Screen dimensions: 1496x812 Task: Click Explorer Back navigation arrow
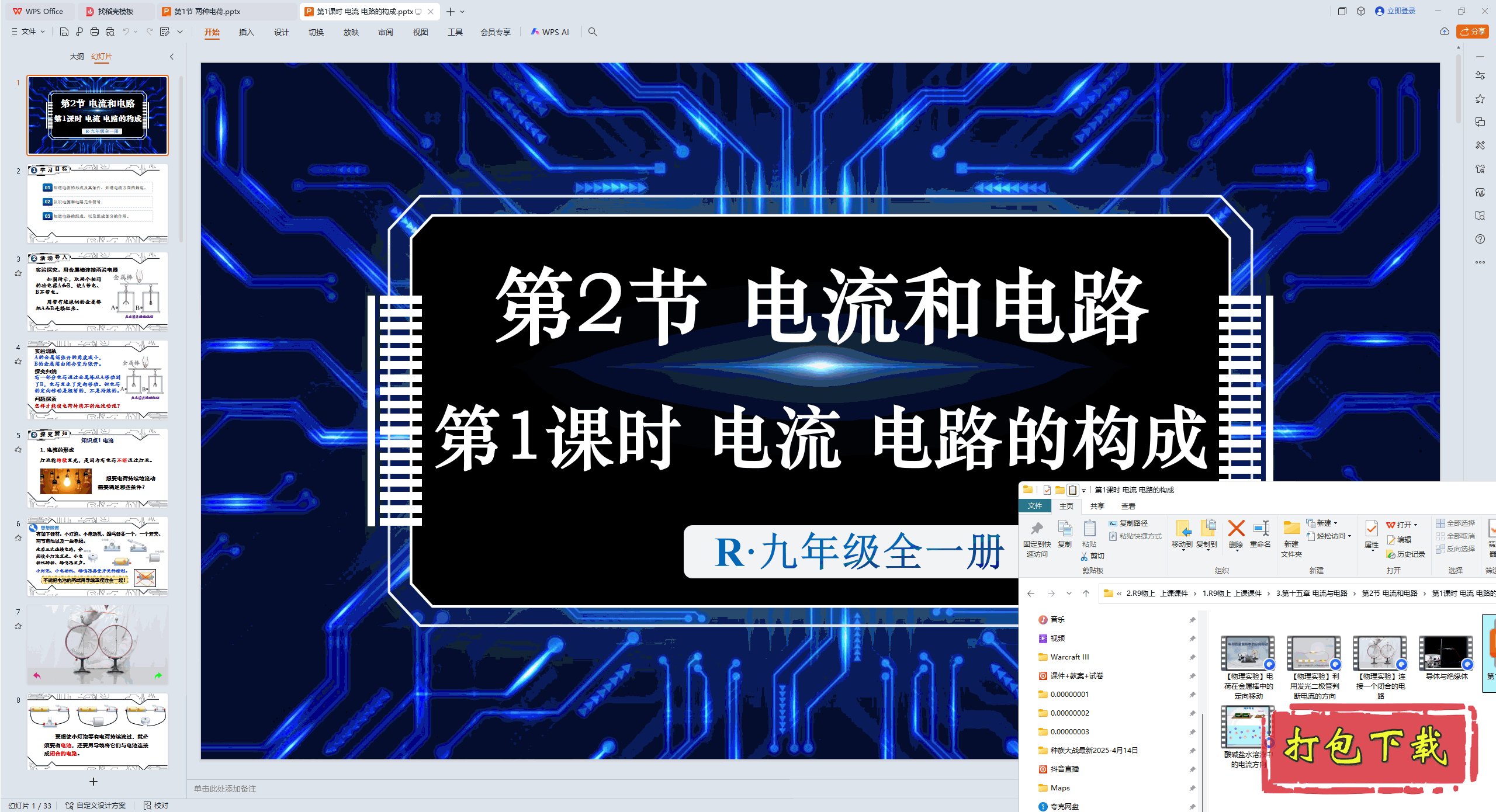1031,594
